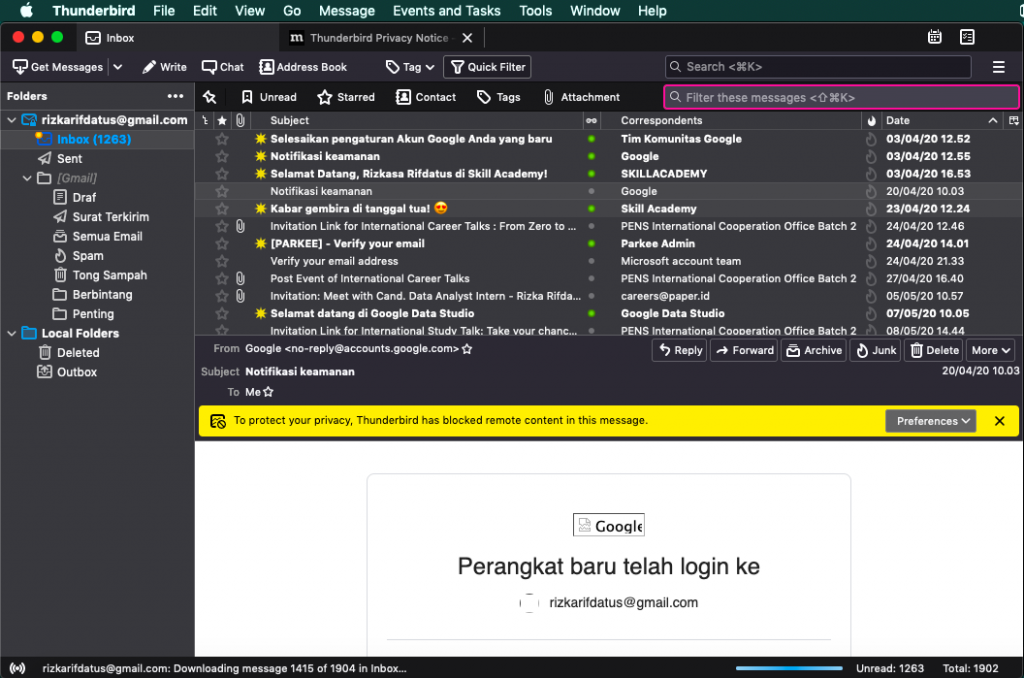This screenshot has height=678, width=1024.
Task: Open the Events and Tasks menu
Action: tap(446, 11)
